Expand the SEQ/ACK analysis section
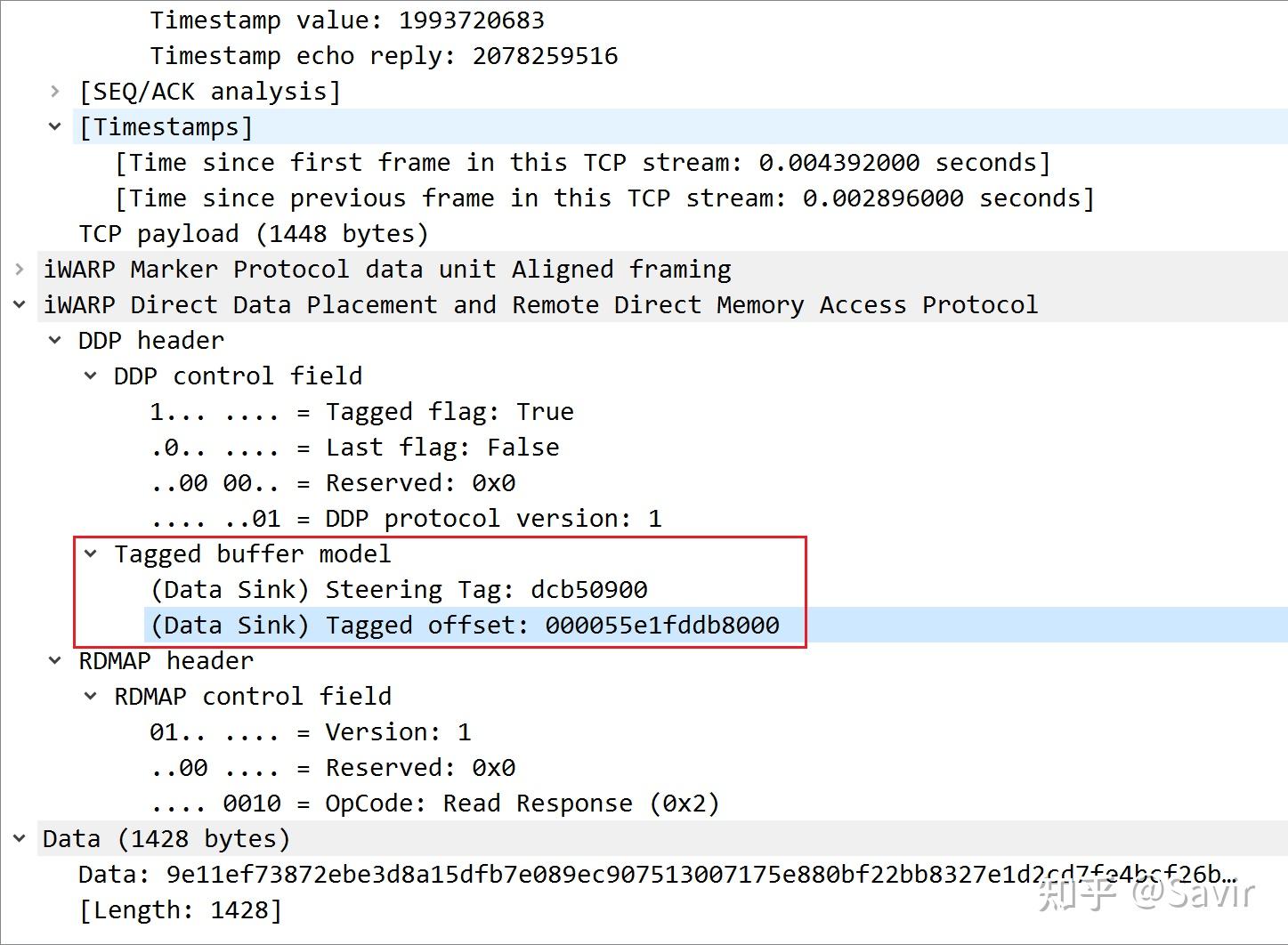1288x945 pixels. tap(55, 91)
